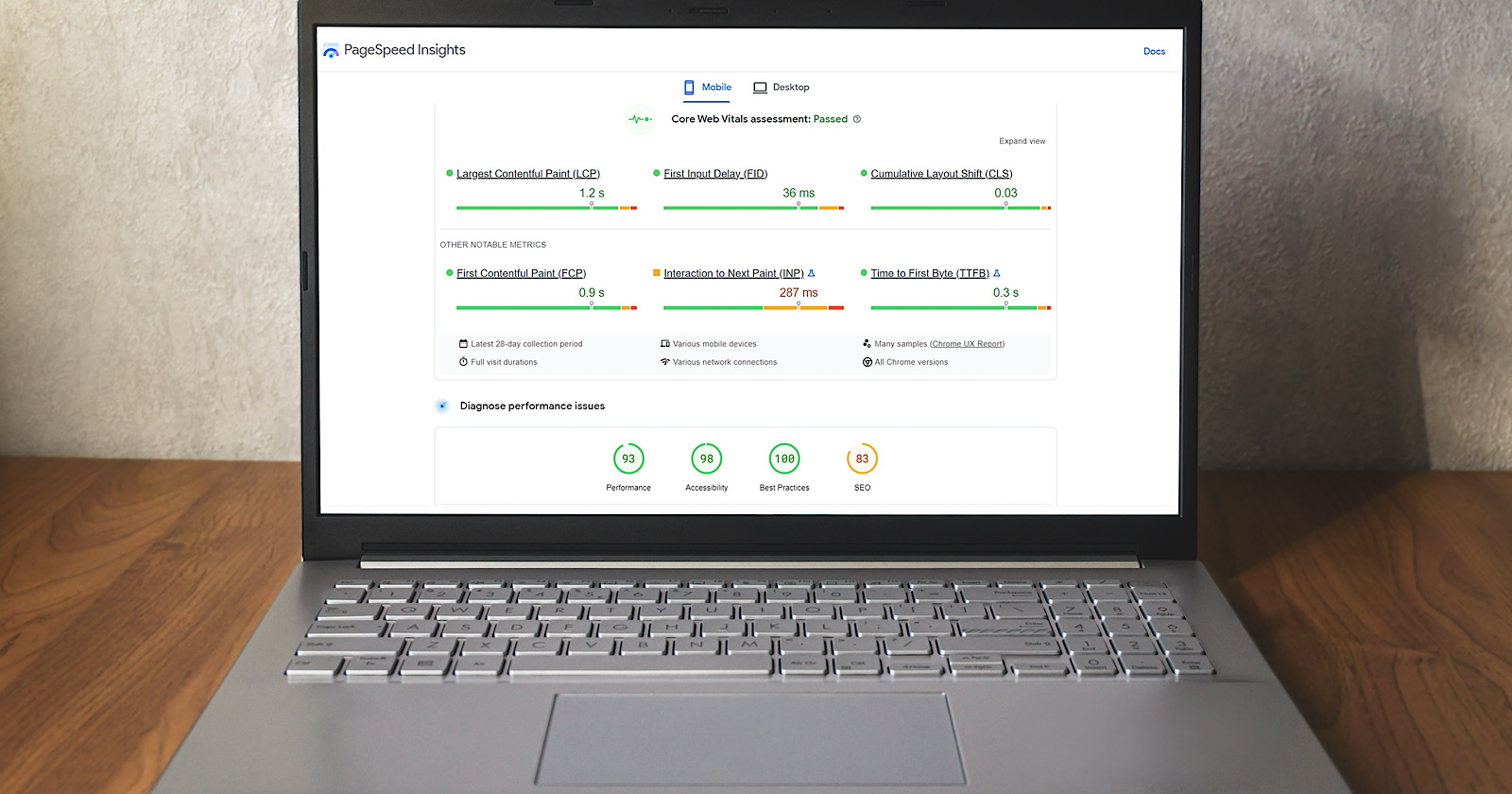
Task: Click the Best Practices label
Action: [x=784, y=488]
